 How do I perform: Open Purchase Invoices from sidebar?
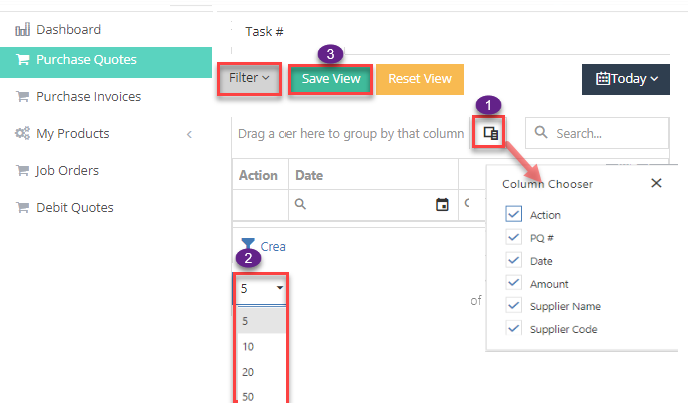click(x=88, y=97)
